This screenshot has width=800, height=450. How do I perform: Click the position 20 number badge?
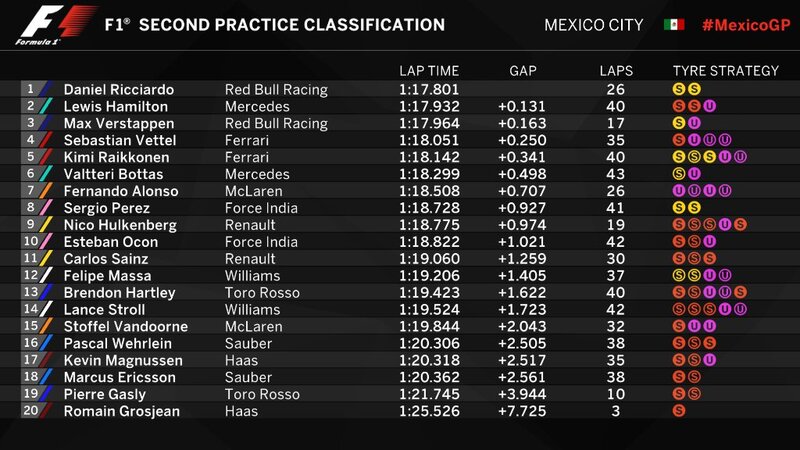29,411
